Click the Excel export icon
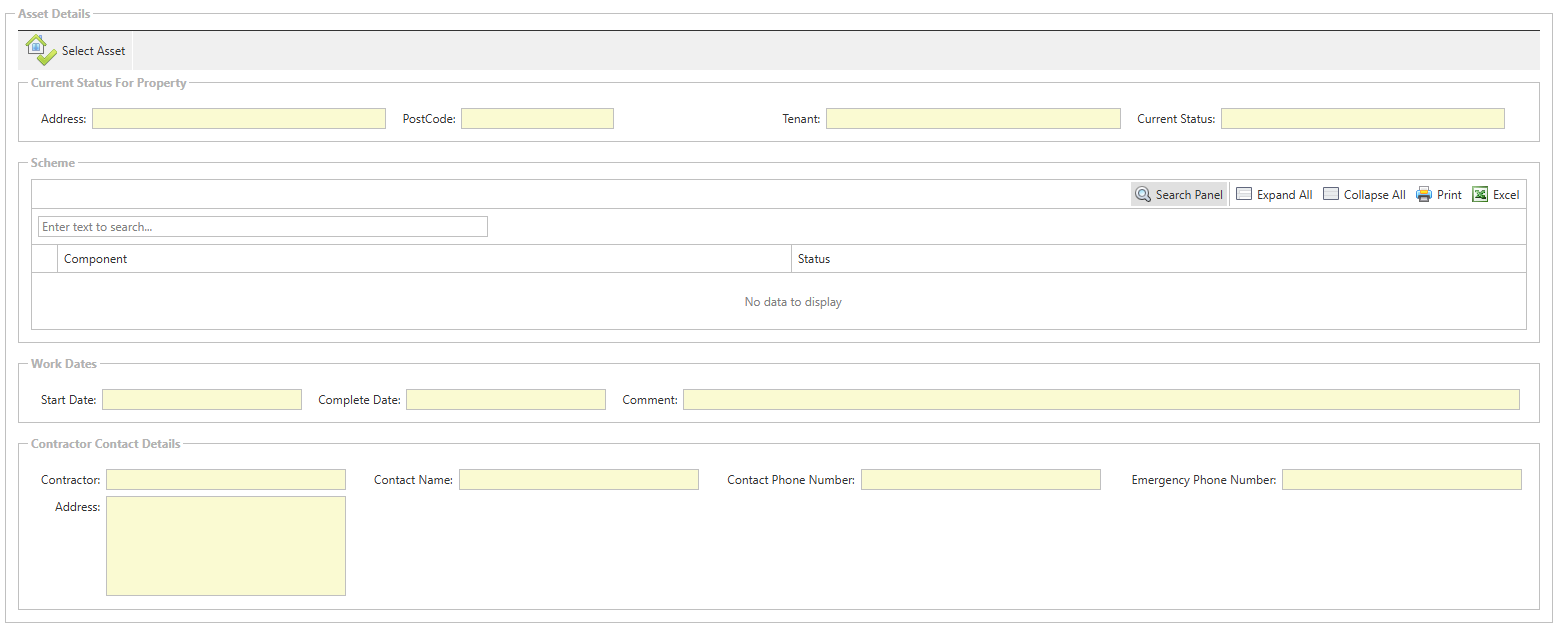The height and width of the screenshot is (625, 1555). point(1480,195)
